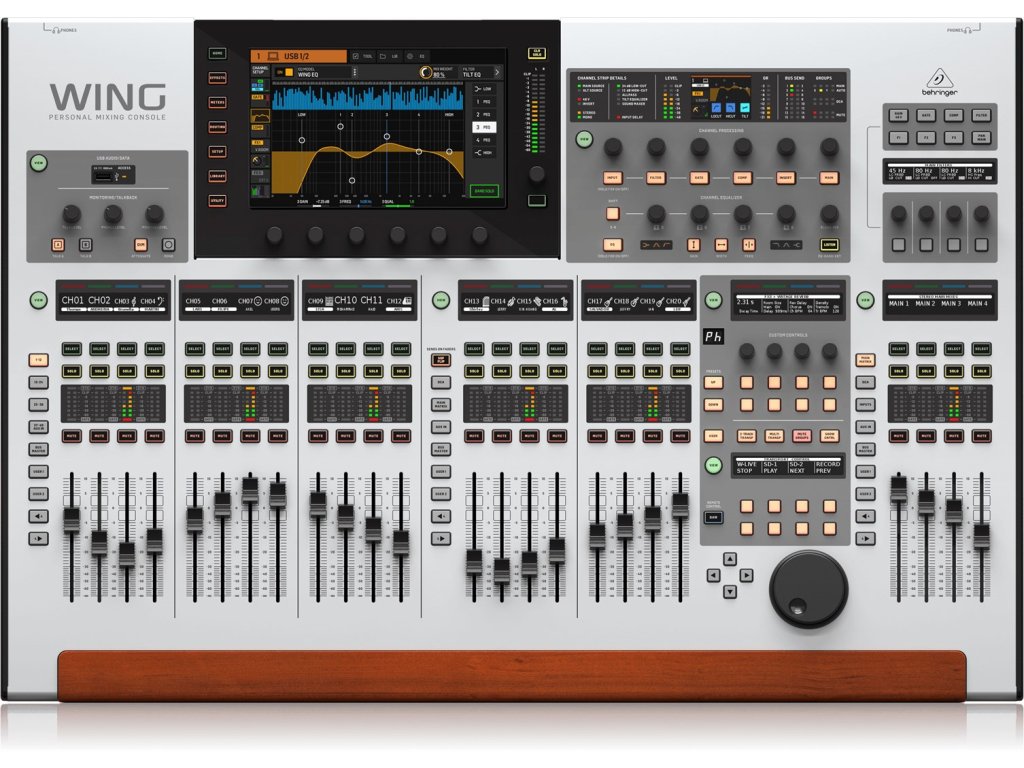This screenshot has width=1024, height=768.
Task: Expand the chevron next to TILT EQ
Action: tap(497, 72)
